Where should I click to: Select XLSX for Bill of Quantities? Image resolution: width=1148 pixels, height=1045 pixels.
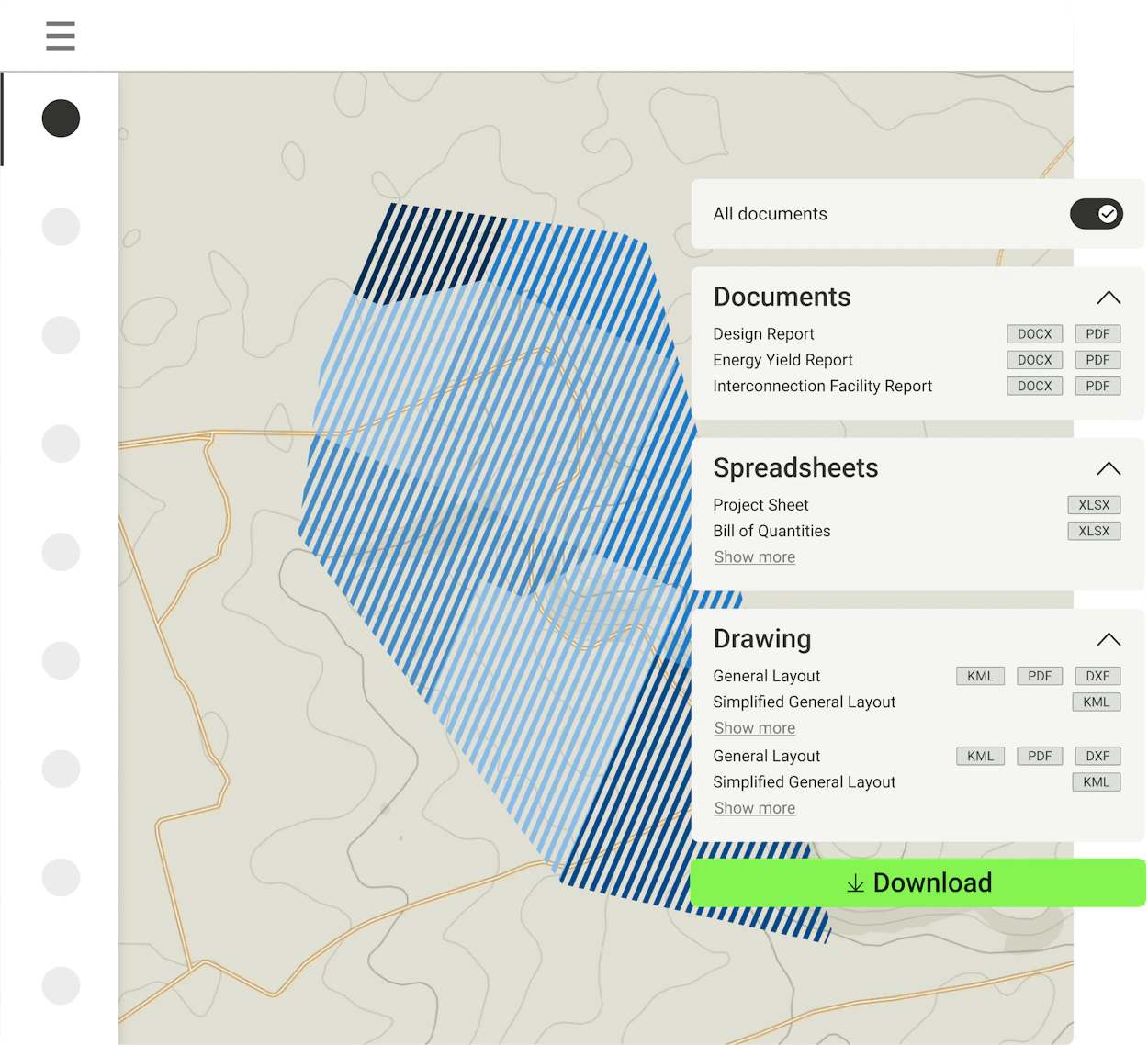pos(1094,531)
